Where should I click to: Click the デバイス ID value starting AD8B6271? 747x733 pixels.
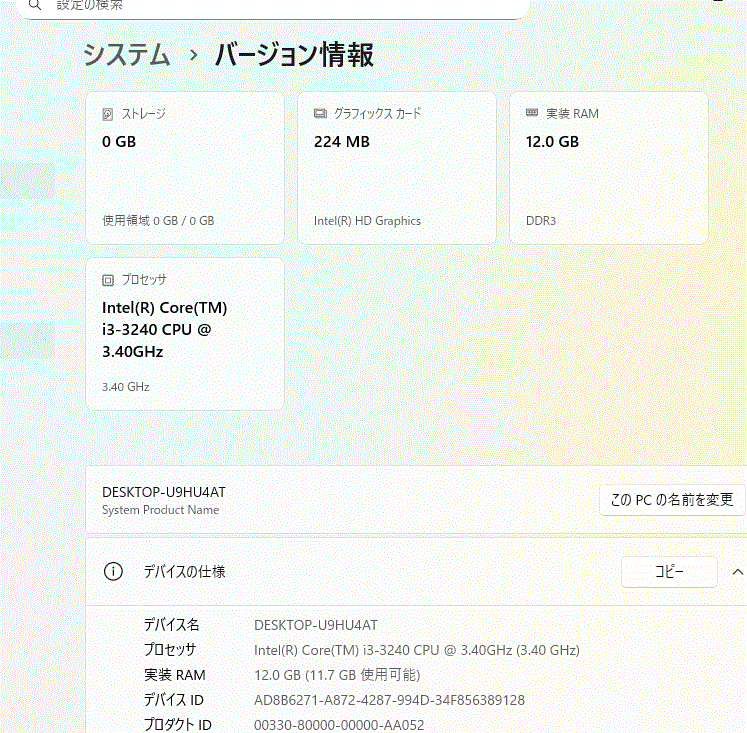(389, 700)
